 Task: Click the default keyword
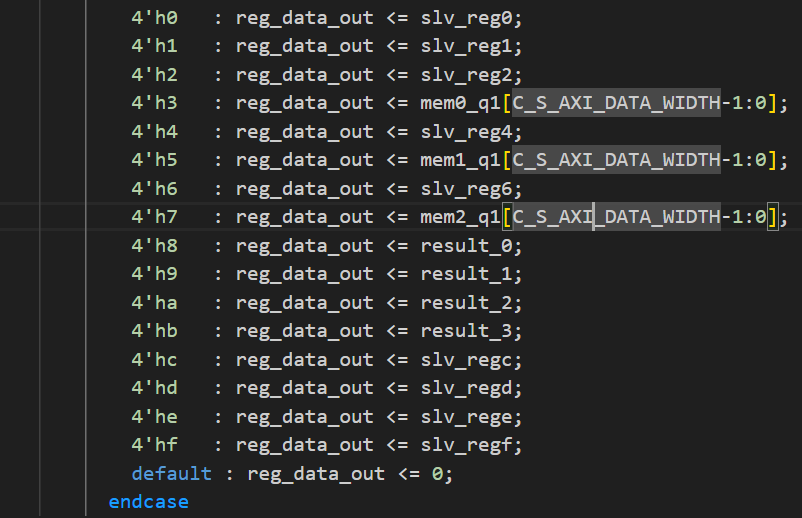pos(171,473)
